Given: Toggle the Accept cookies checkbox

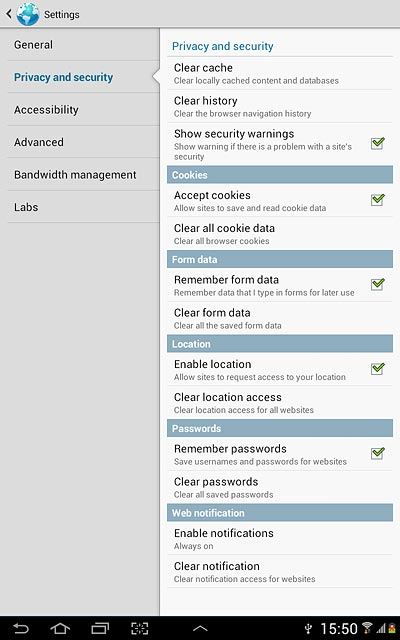Looking at the screenshot, I should click(378, 200).
